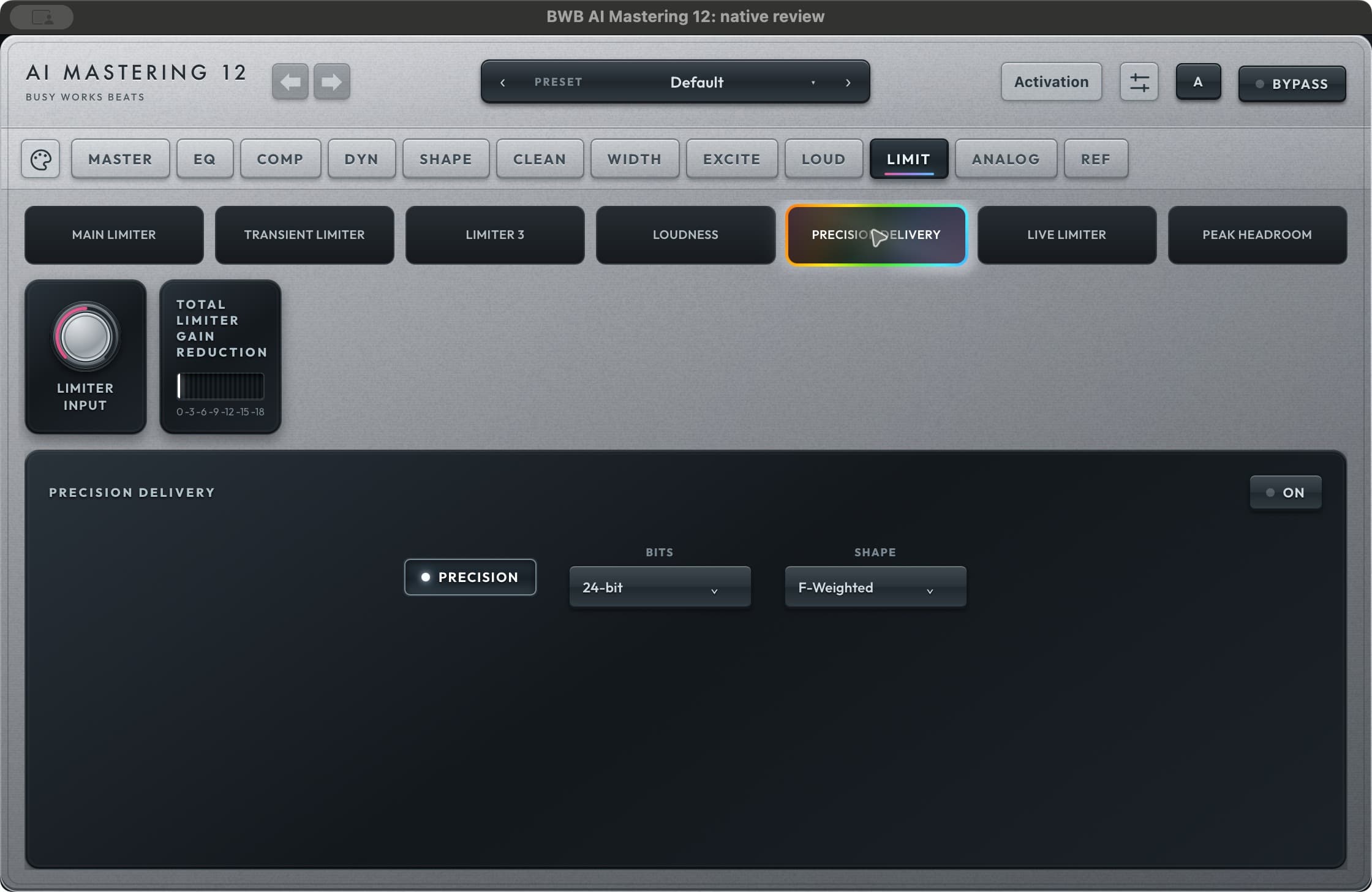This screenshot has height=892, width=1372.
Task: Switch A/B state with the A button
Action: (x=1198, y=81)
